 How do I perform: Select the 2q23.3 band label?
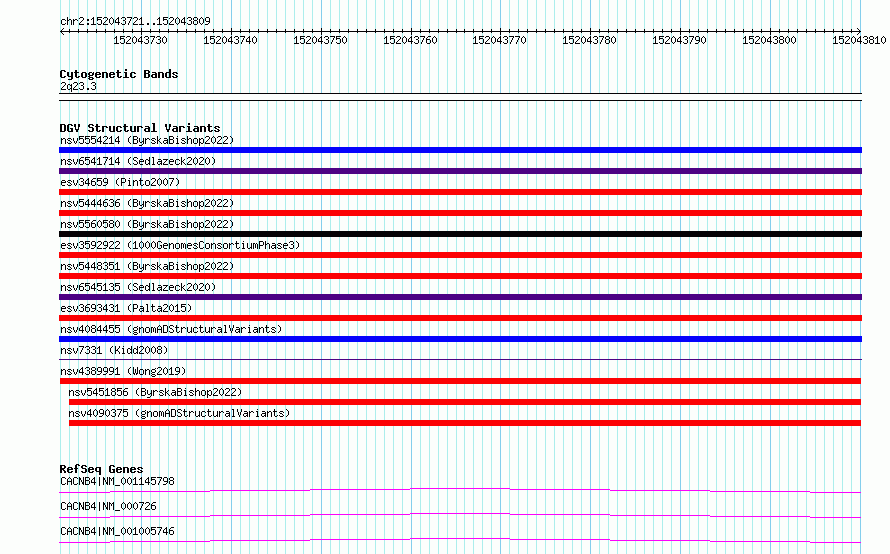point(78,86)
